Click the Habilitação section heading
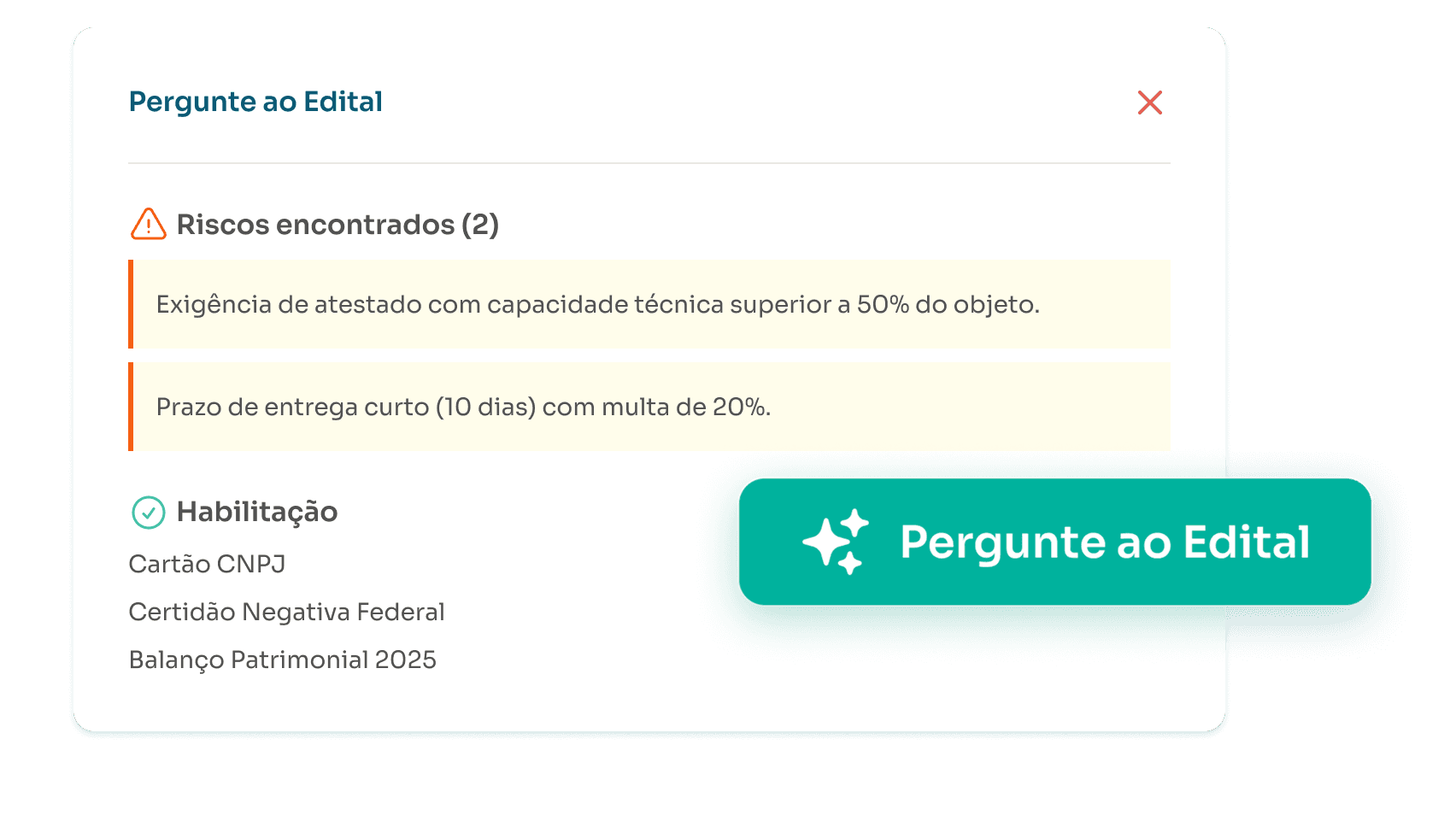The height and width of the screenshot is (815, 1456). tap(257, 511)
